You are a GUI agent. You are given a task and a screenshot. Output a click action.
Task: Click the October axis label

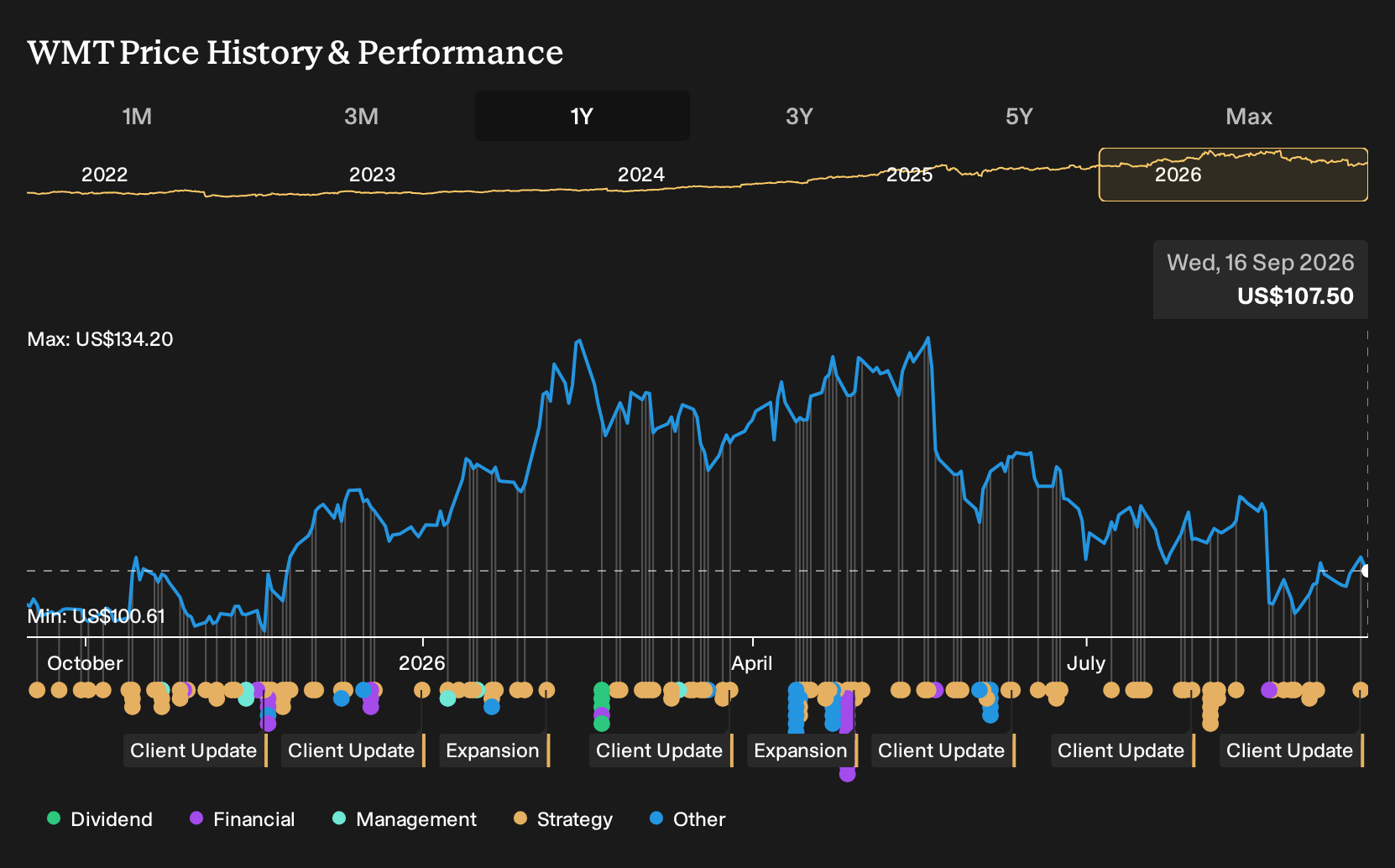[85, 663]
